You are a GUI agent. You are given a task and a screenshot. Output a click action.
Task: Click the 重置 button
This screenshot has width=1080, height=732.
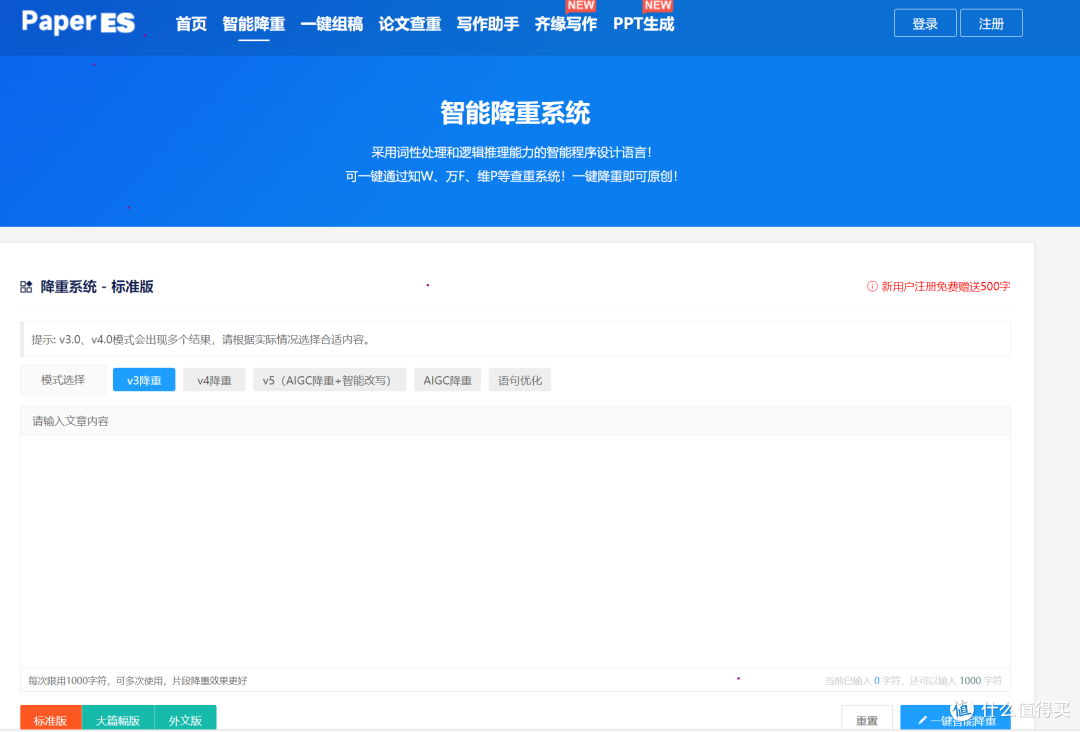tap(866, 720)
